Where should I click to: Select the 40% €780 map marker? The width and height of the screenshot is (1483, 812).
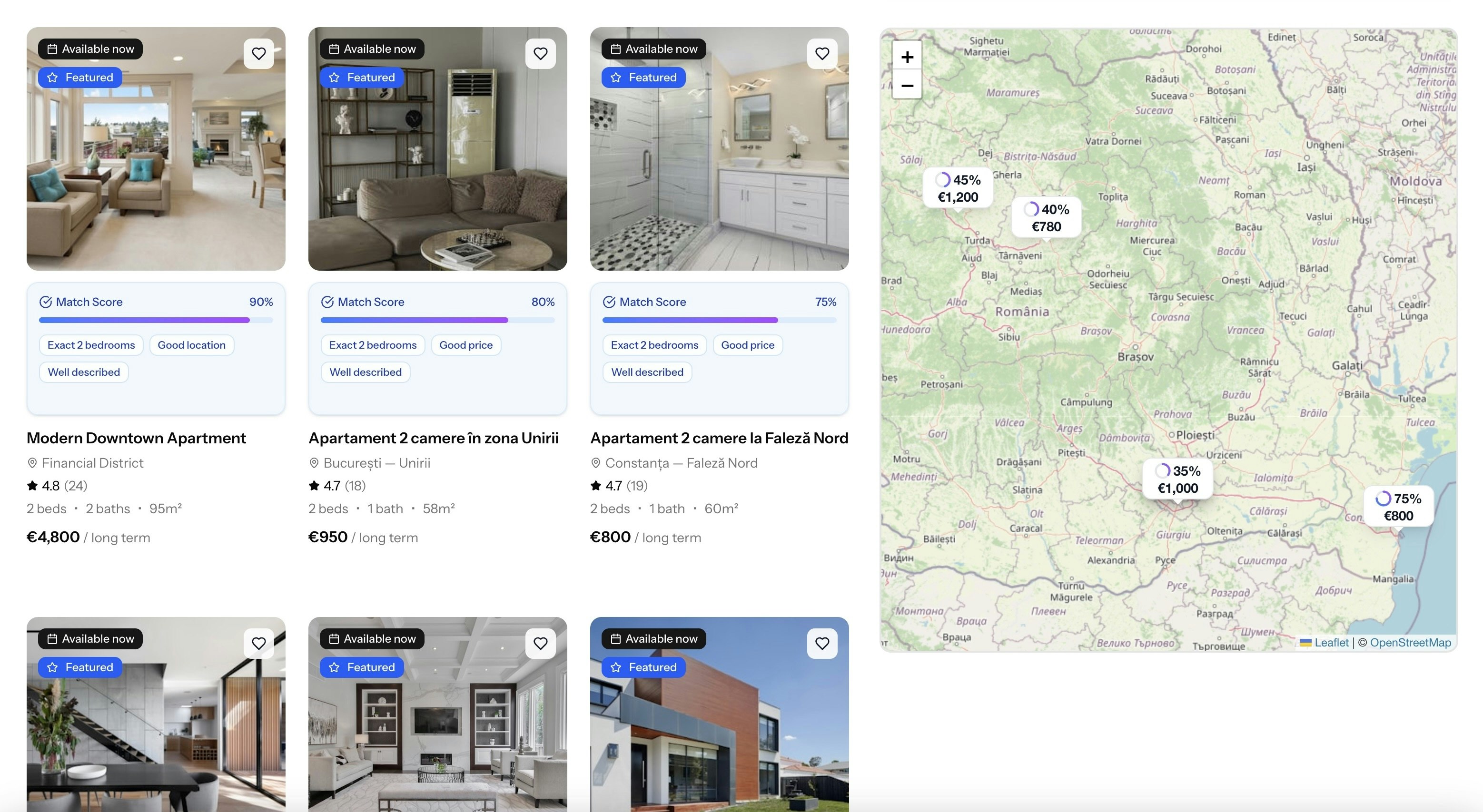[x=1047, y=217]
